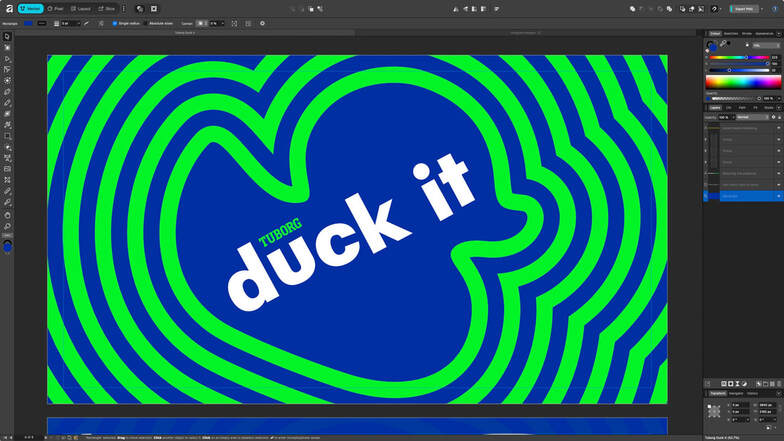This screenshot has height=441, width=784.
Task: Toggle the Single radius checkbox
Action: (x=115, y=22)
